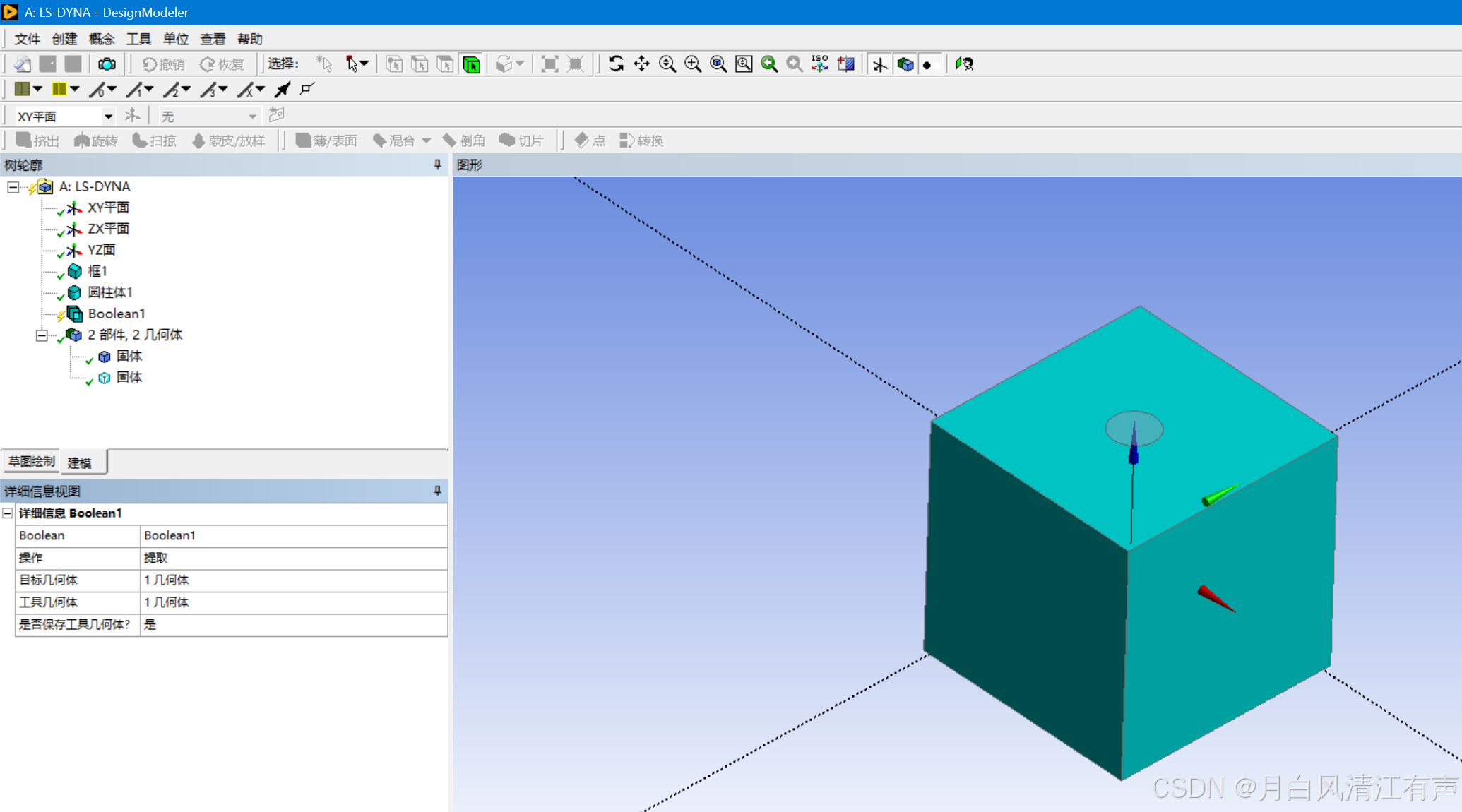Set the ISO isometric view

click(819, 64)
